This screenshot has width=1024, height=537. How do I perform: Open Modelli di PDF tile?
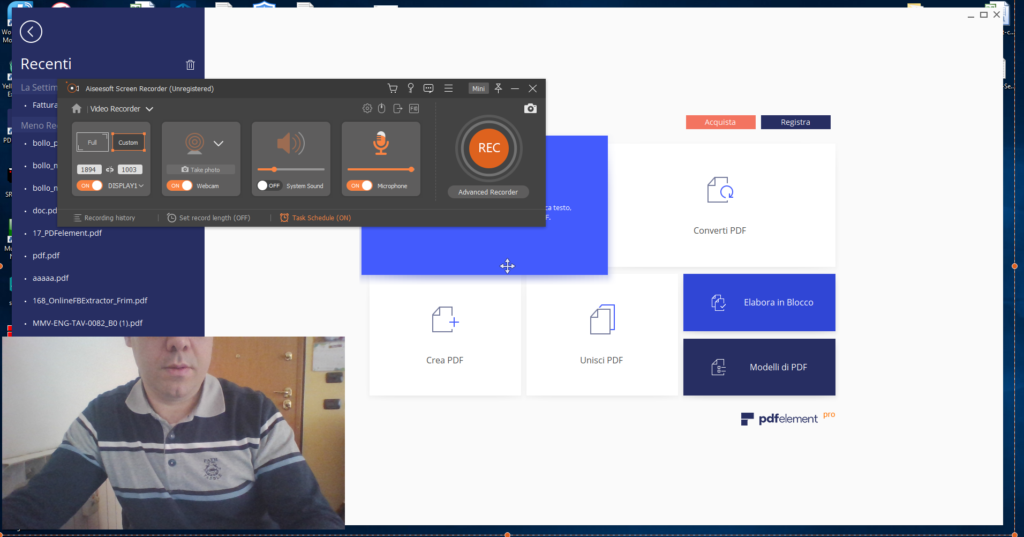coord(759,367)
